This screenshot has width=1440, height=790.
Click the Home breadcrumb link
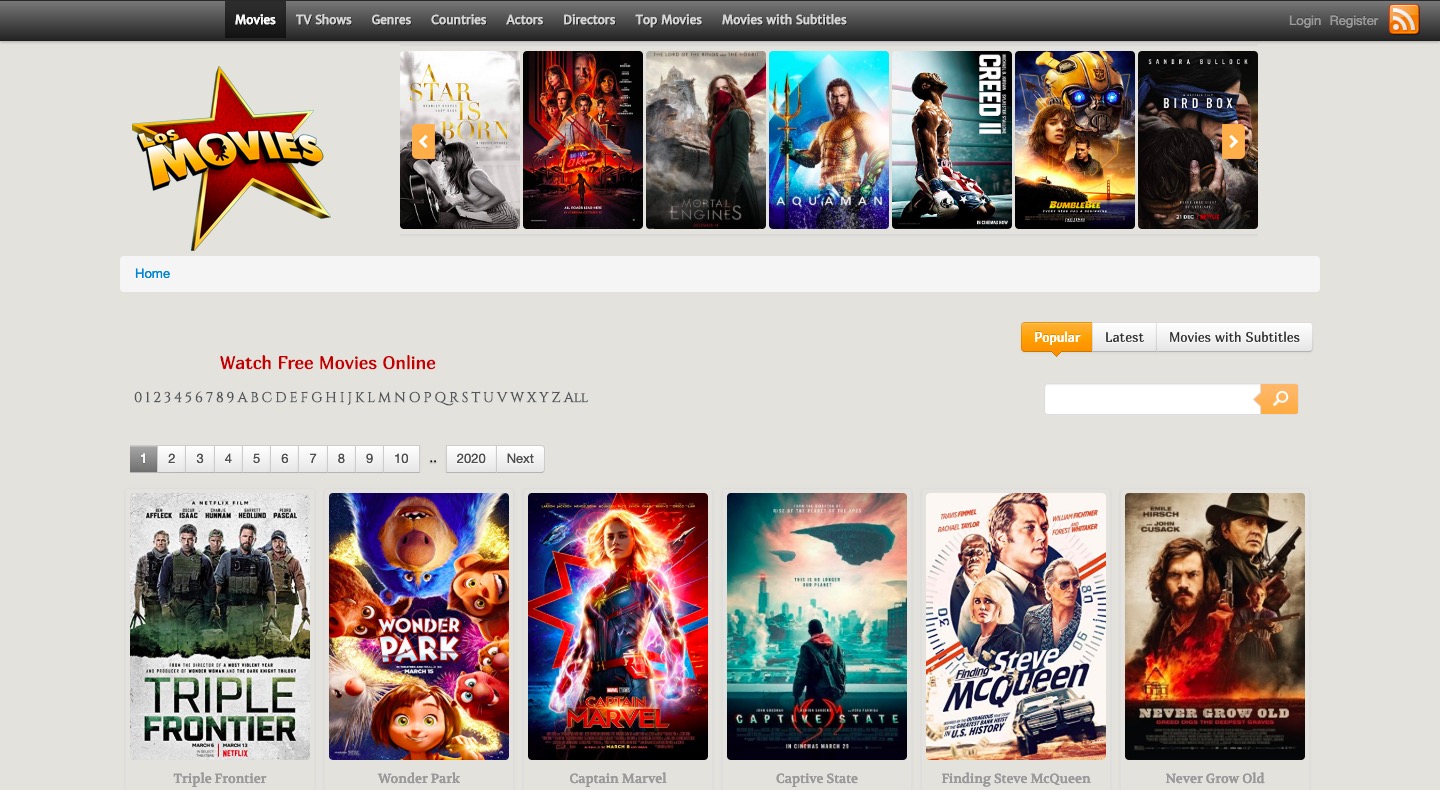tap(152, 273)
